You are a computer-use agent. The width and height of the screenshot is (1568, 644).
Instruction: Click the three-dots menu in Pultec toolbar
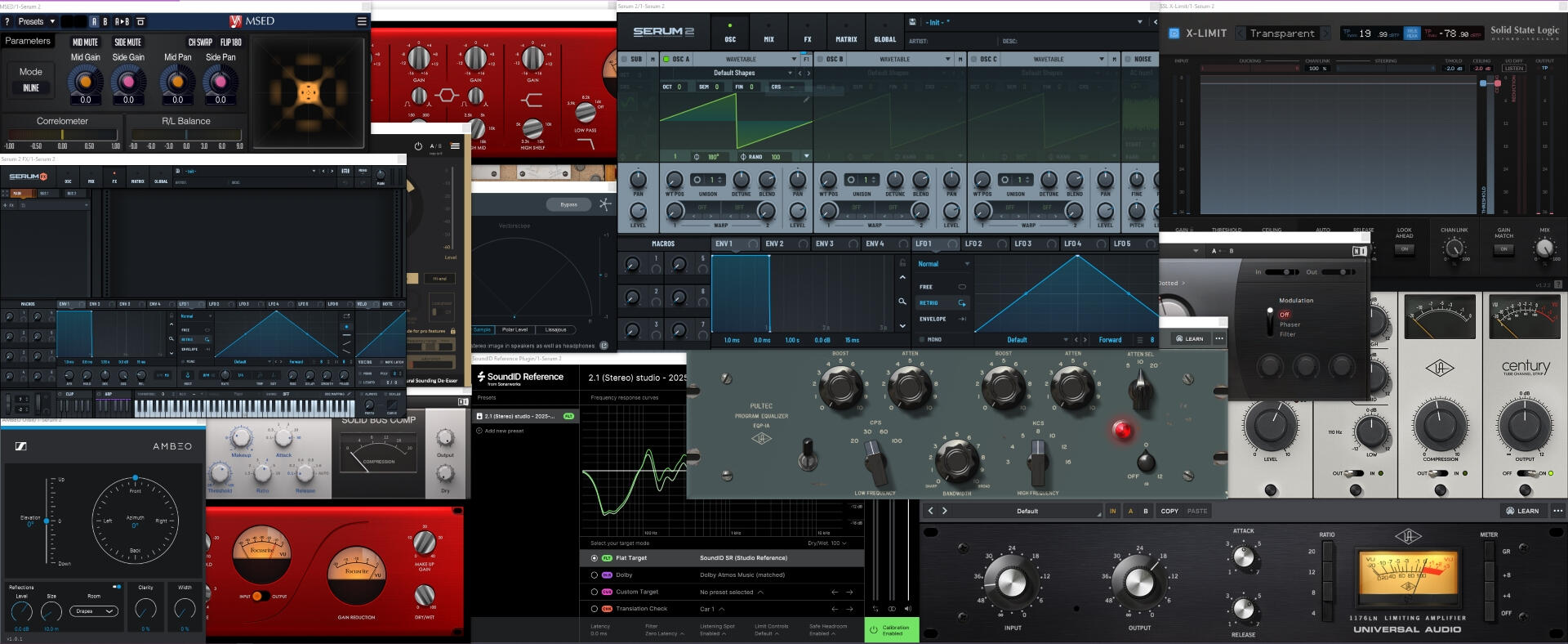[1219, 338]
